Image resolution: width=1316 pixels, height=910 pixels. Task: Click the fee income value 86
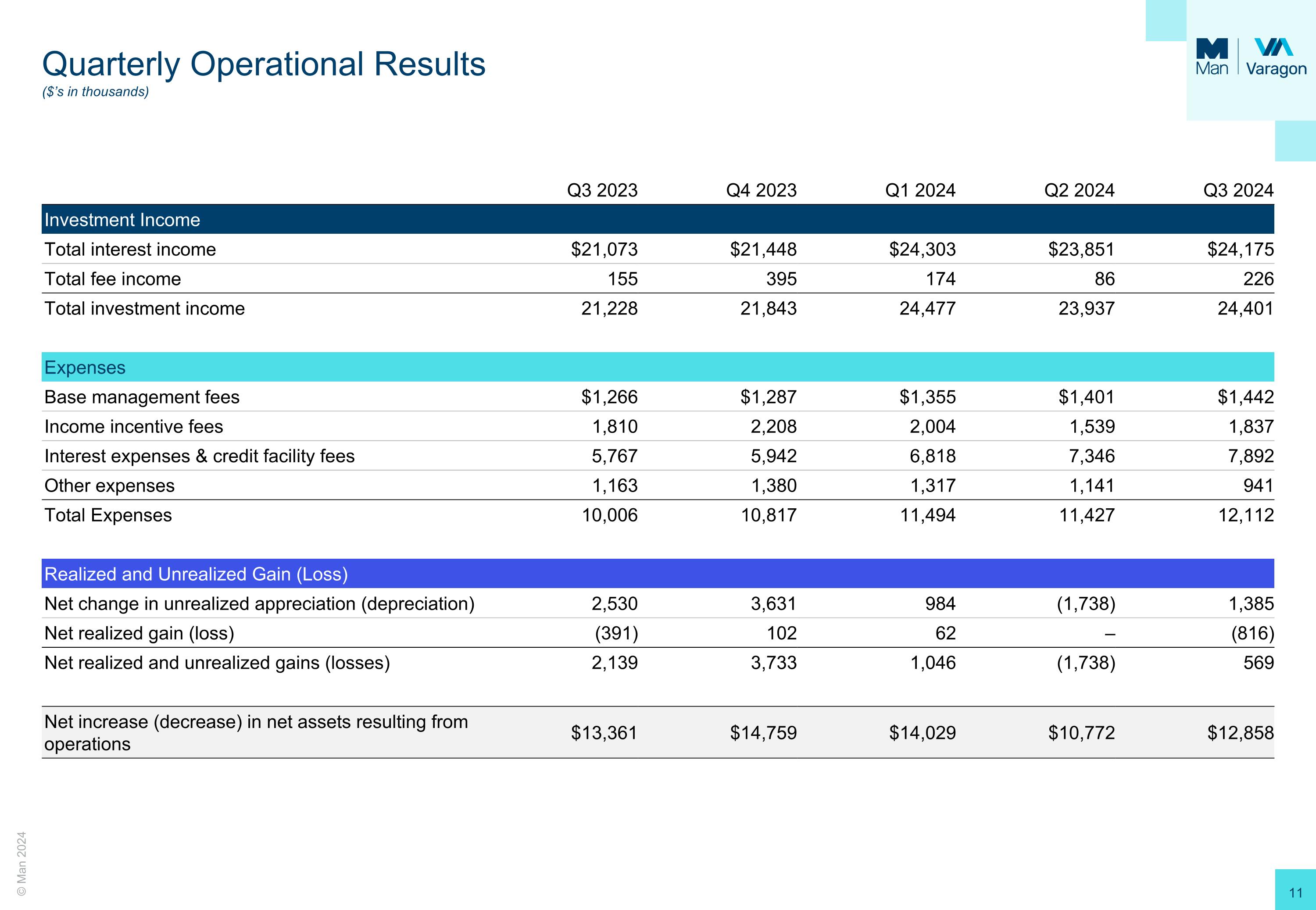click(x=1105, y=279)
